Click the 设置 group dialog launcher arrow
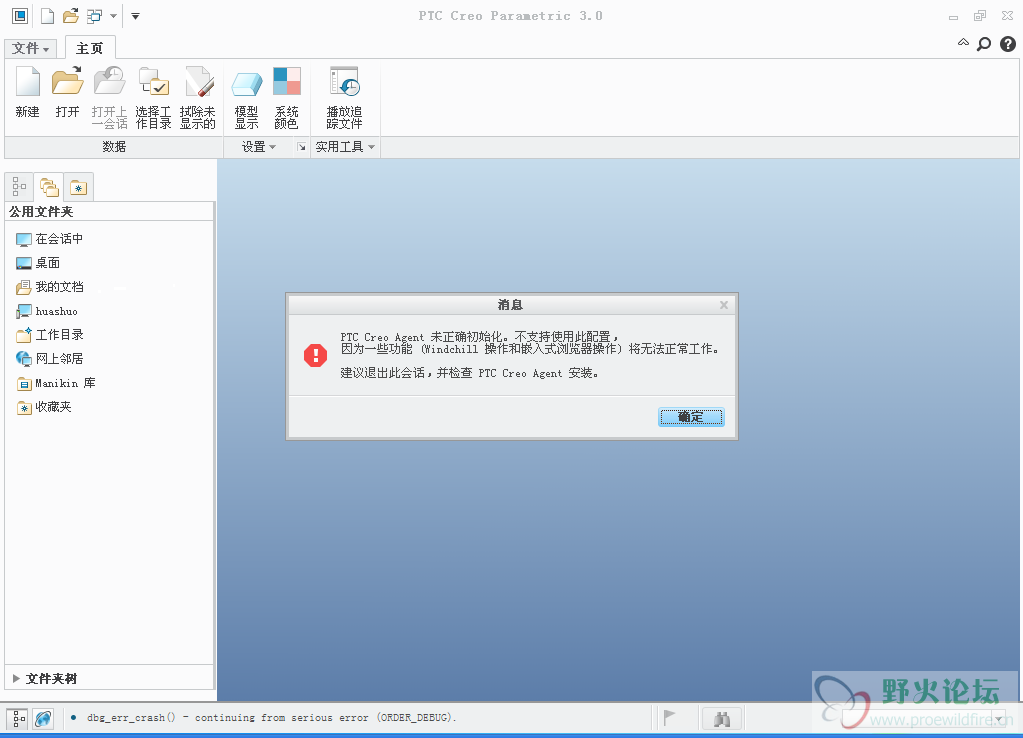1023x738 pixels. (x=301, y=147)
